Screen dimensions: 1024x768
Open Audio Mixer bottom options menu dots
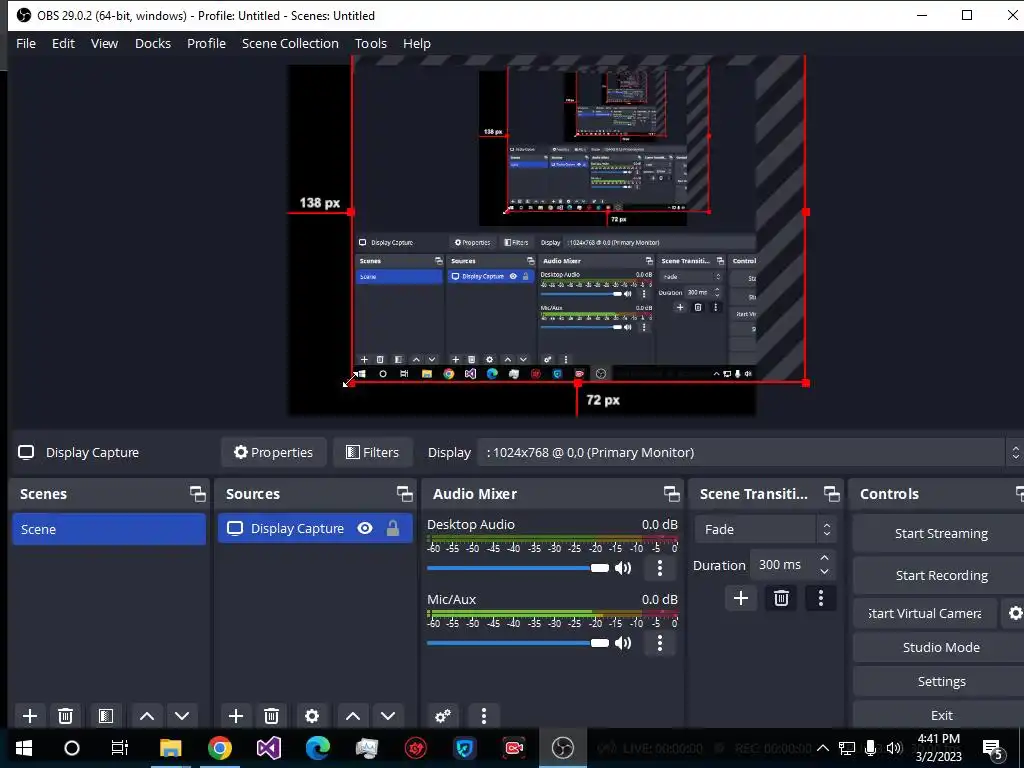pos(483,716)
